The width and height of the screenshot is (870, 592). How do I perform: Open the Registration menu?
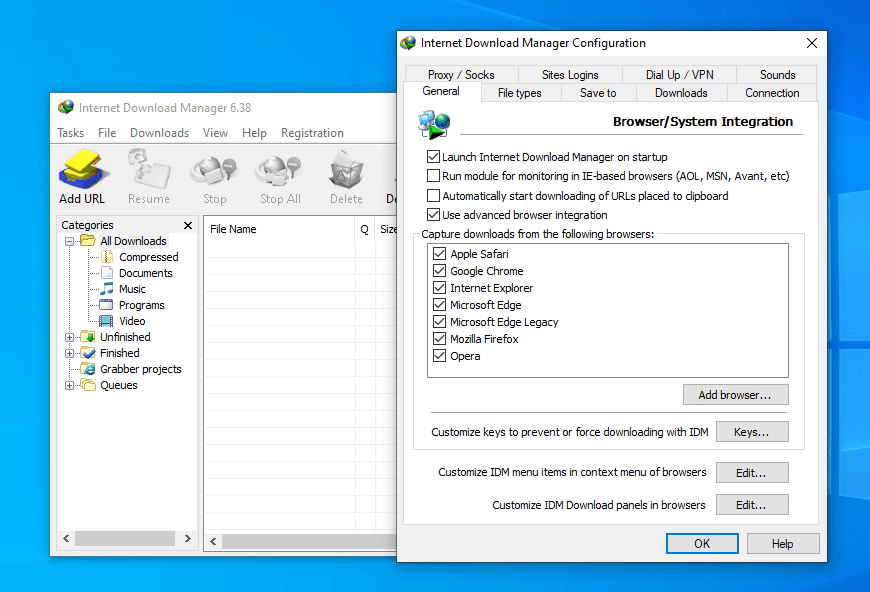[x=312, y=133]
